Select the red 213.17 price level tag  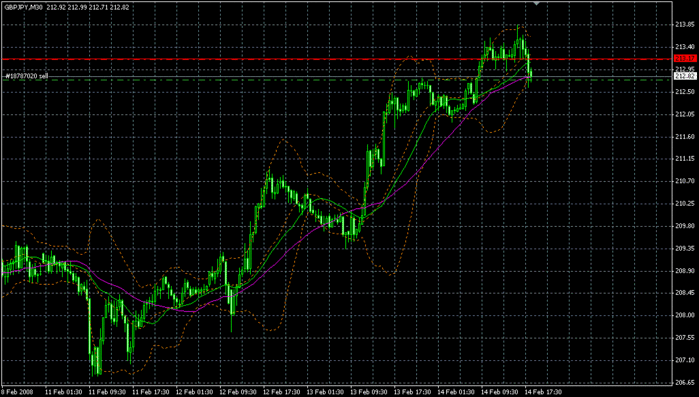tap(685, 59)
